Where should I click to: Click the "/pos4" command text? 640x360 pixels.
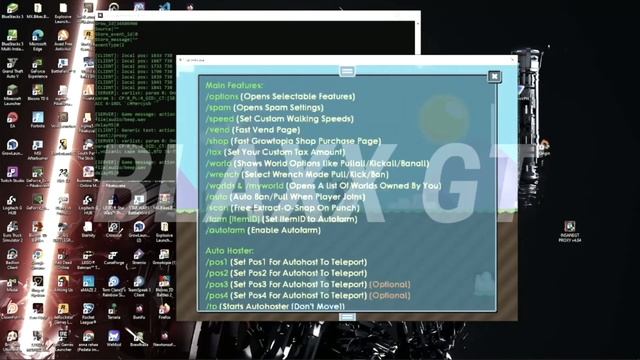[217, 295]
